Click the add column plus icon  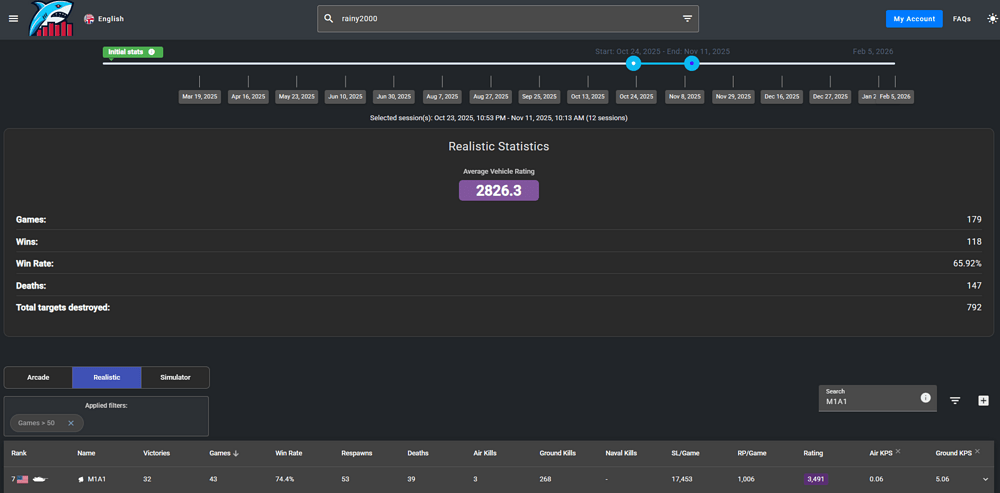point(984,400)
